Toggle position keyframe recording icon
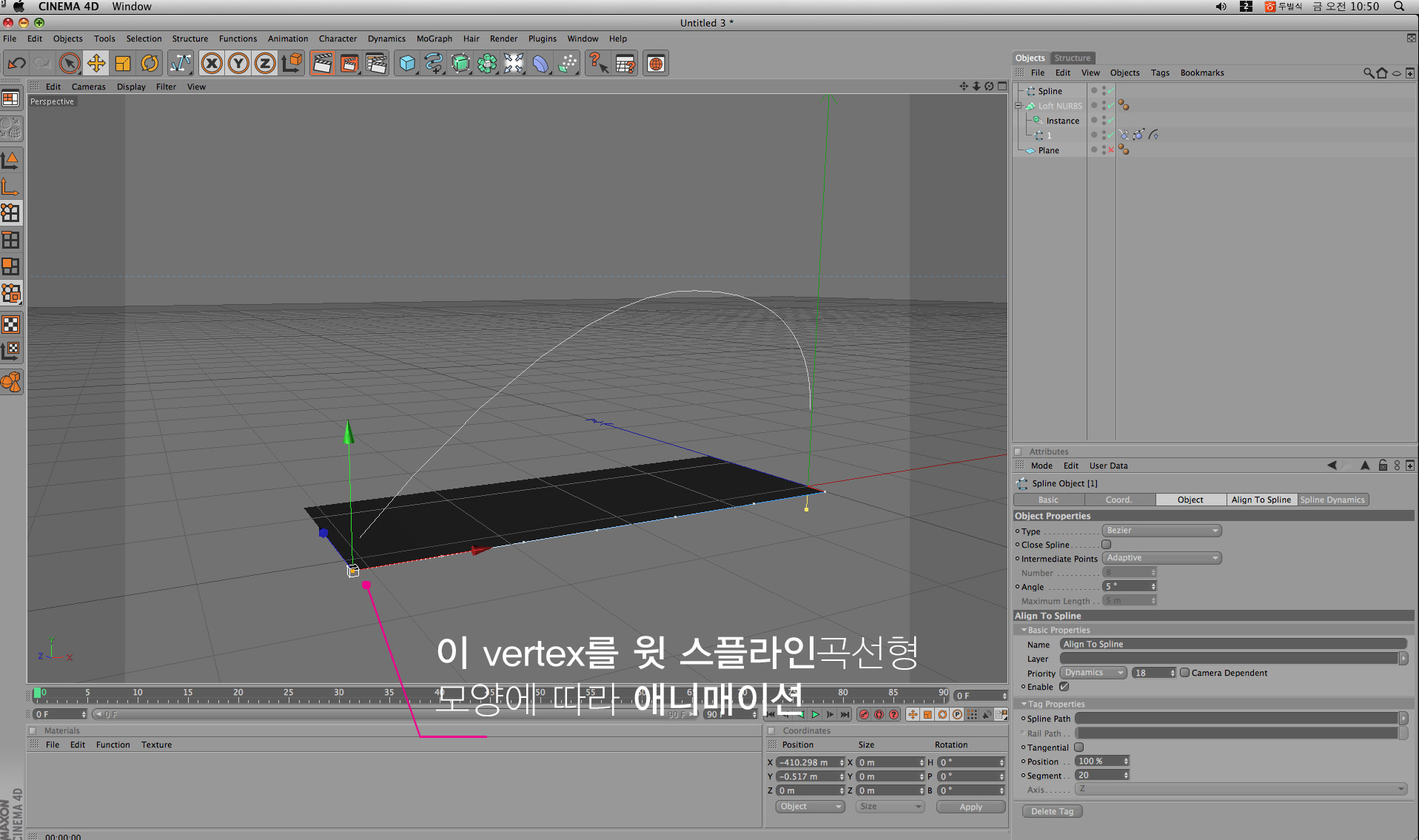 pos(913,715)
